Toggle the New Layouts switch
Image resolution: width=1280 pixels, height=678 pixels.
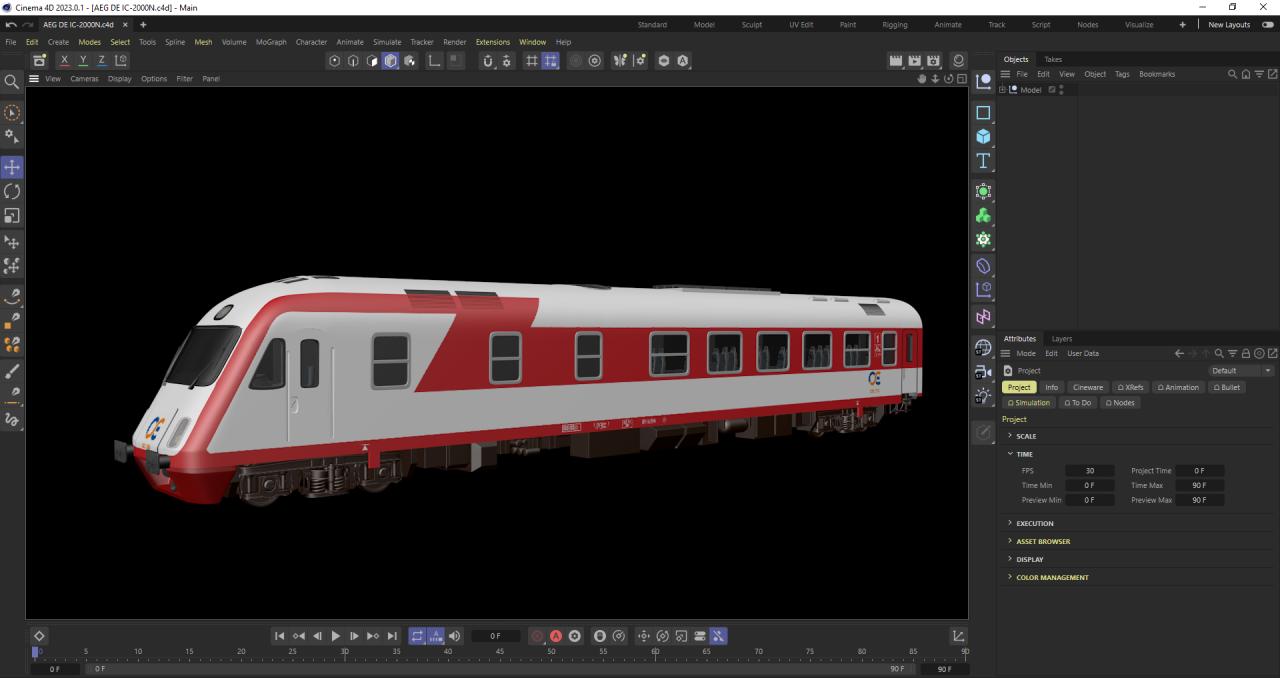tap(1269, 25)
